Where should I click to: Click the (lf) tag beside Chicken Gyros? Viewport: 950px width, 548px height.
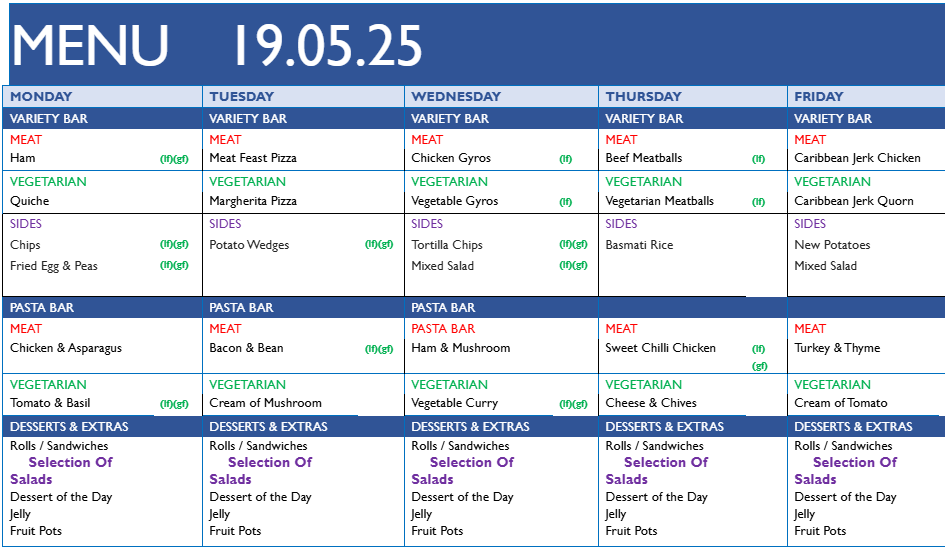click(x=565, y=159)
